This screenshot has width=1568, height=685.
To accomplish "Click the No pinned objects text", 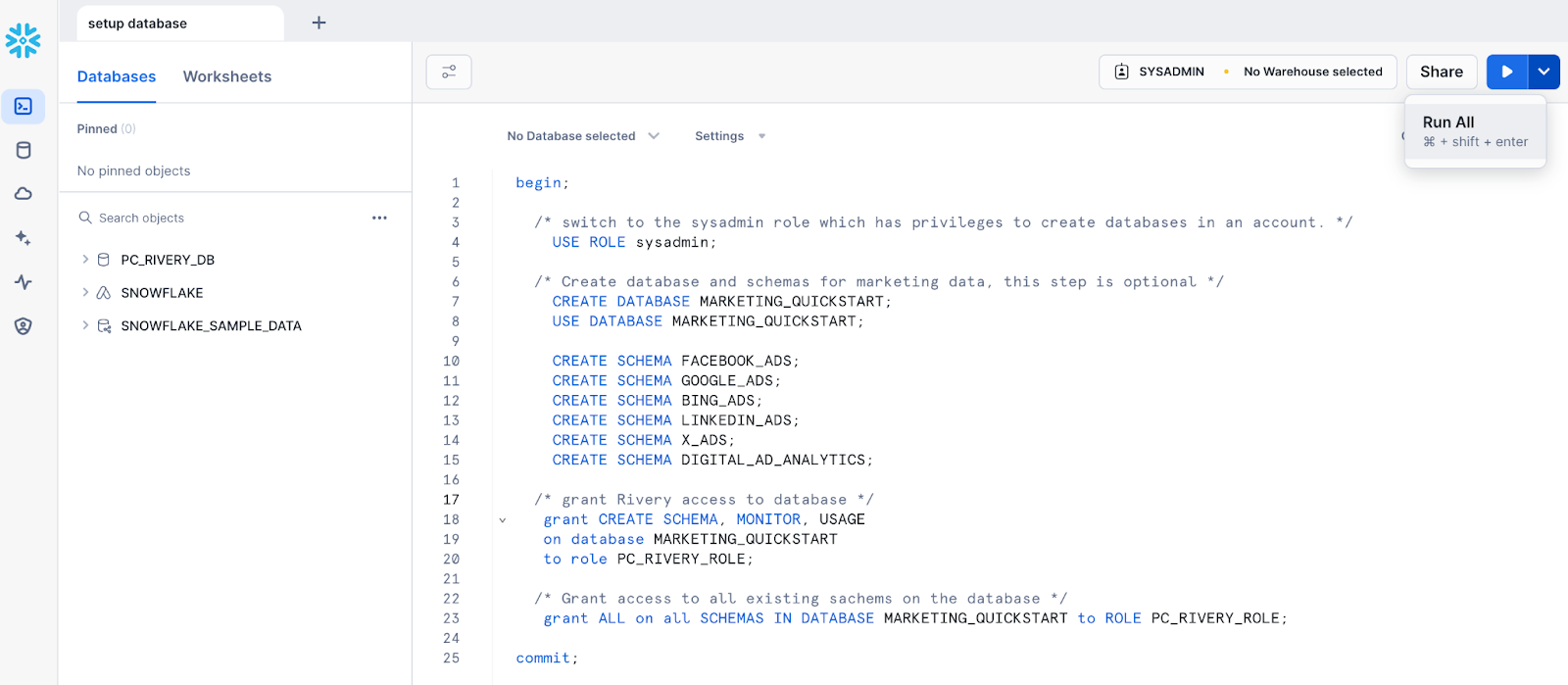I will (x=133, y=171).
